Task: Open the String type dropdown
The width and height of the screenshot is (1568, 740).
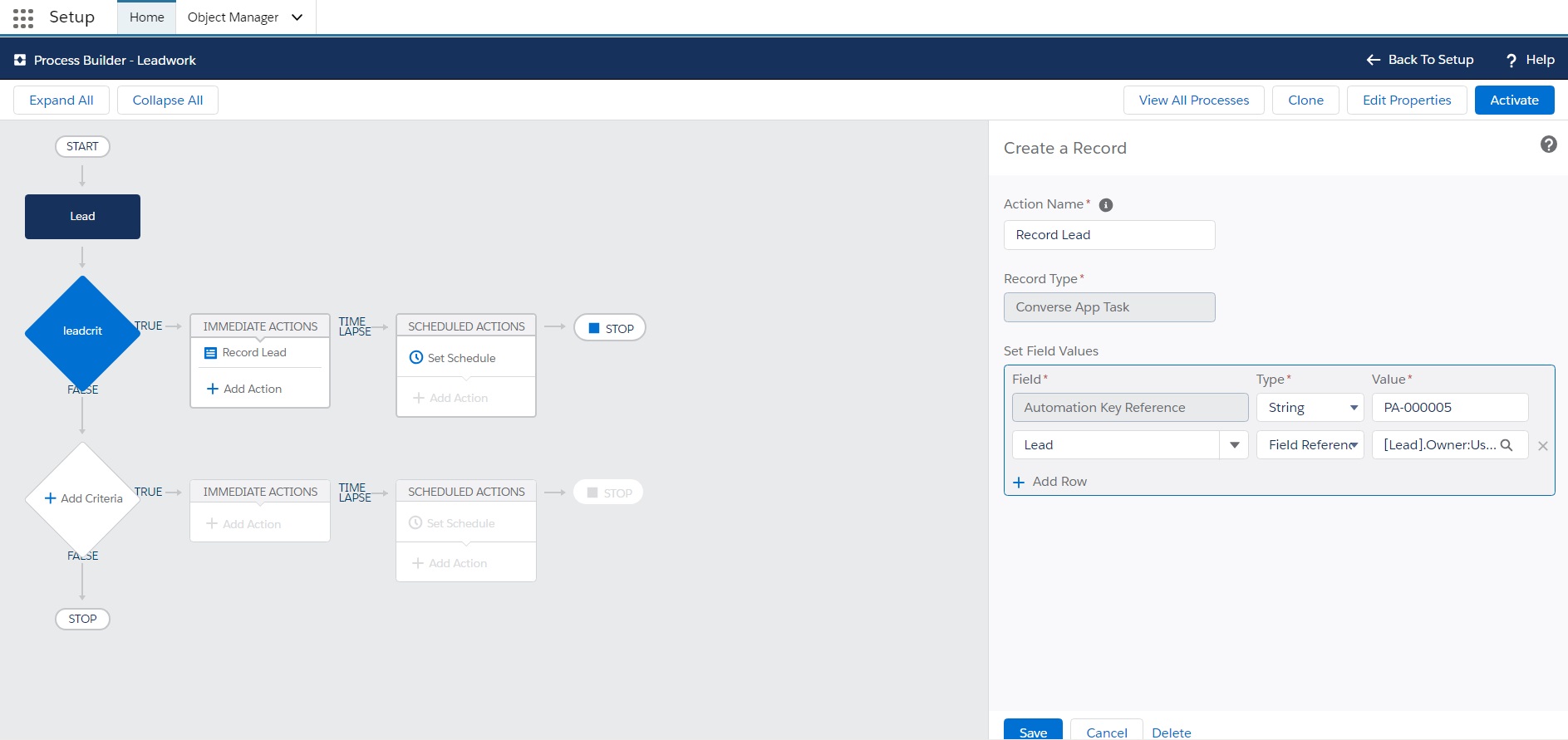Action: 1310,408
